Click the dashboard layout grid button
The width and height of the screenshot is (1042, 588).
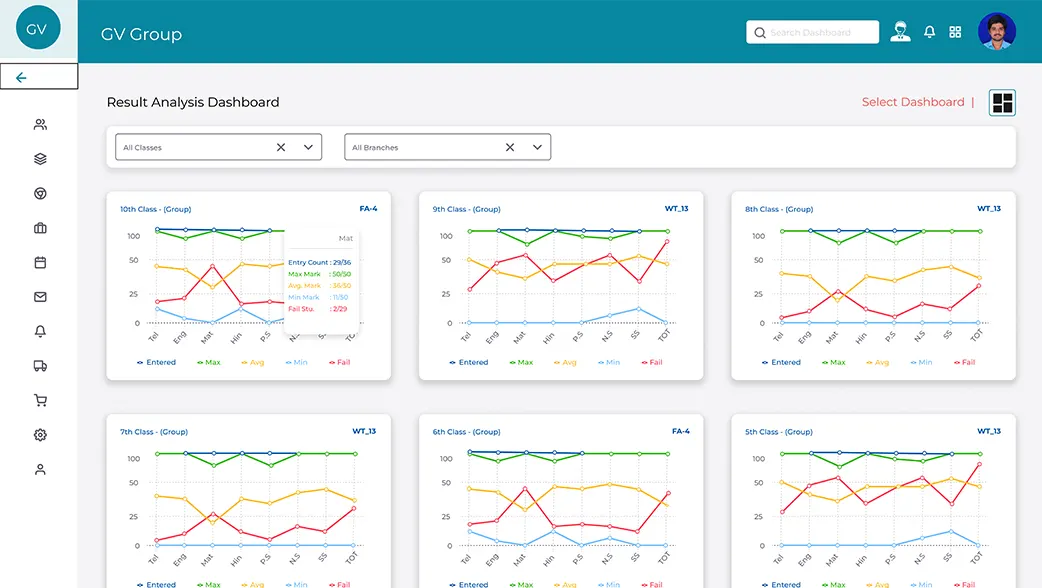point(1002,103)
